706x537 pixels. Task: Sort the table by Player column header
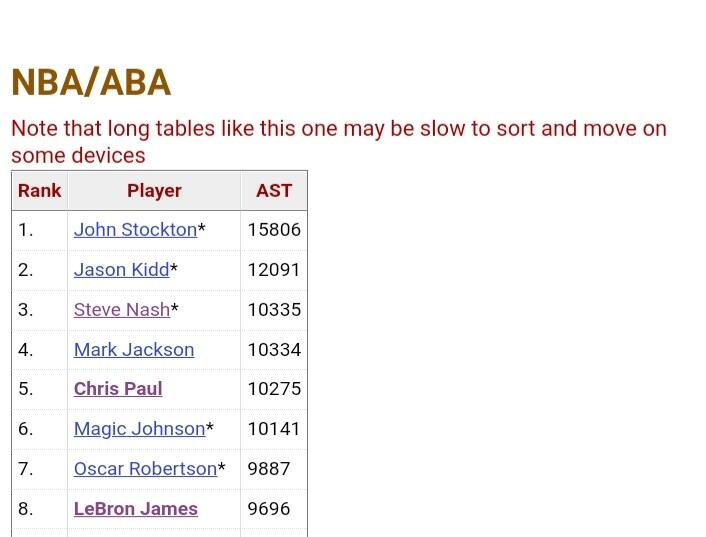coord(154,190)
